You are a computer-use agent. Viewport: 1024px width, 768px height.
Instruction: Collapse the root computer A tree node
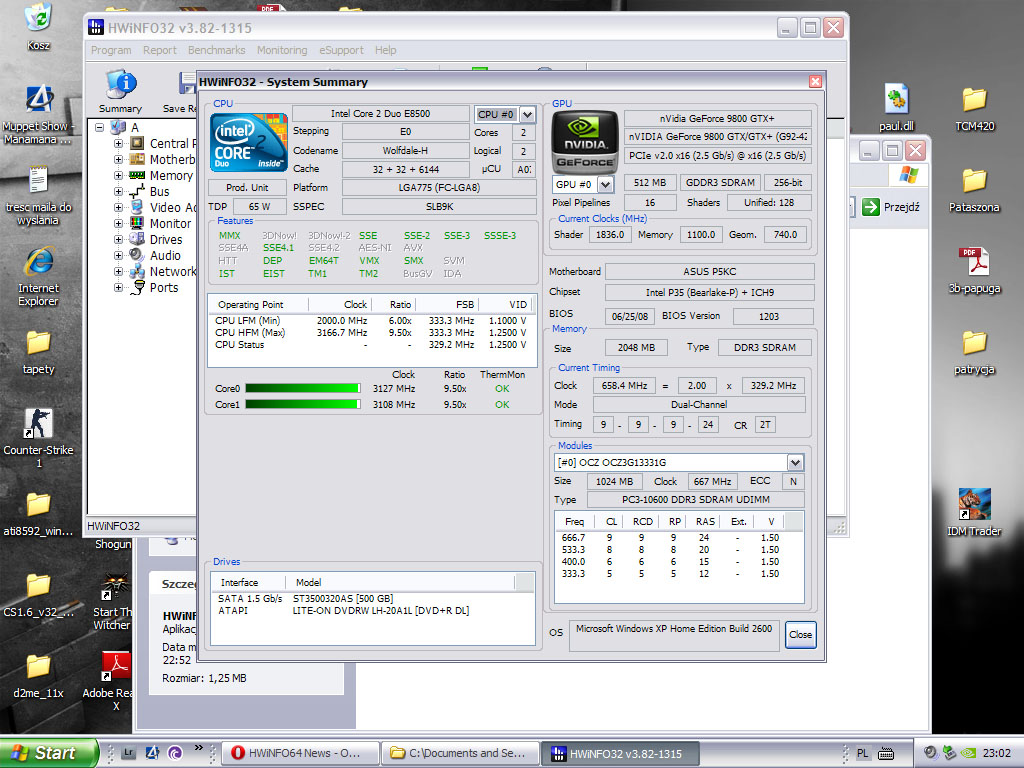(x=99, y=127)
